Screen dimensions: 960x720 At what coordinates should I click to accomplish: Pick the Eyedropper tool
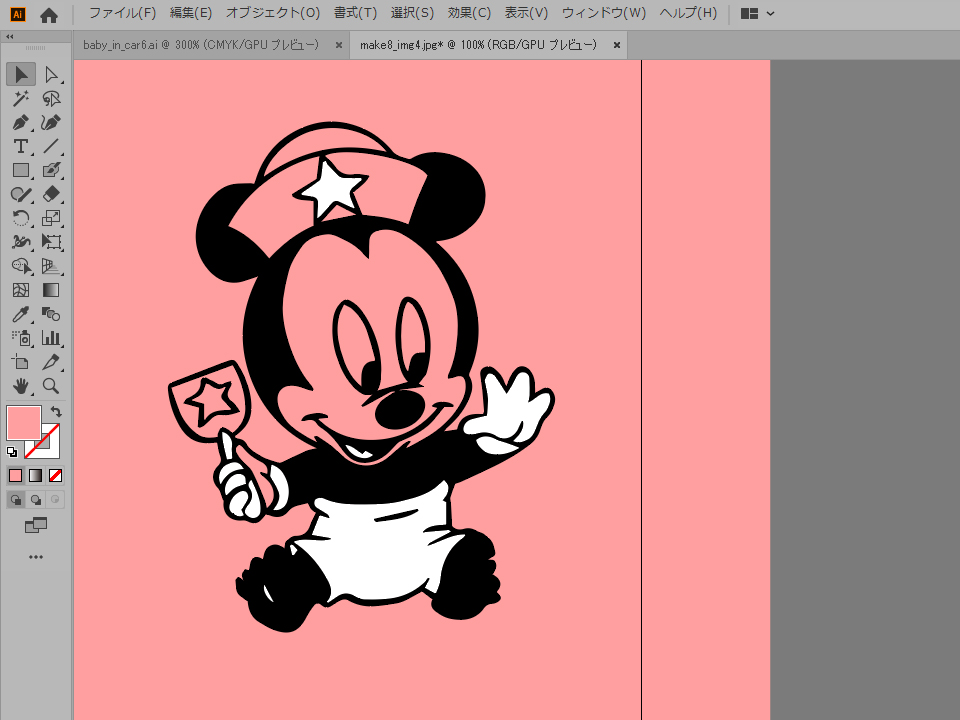tap(21, 314)
